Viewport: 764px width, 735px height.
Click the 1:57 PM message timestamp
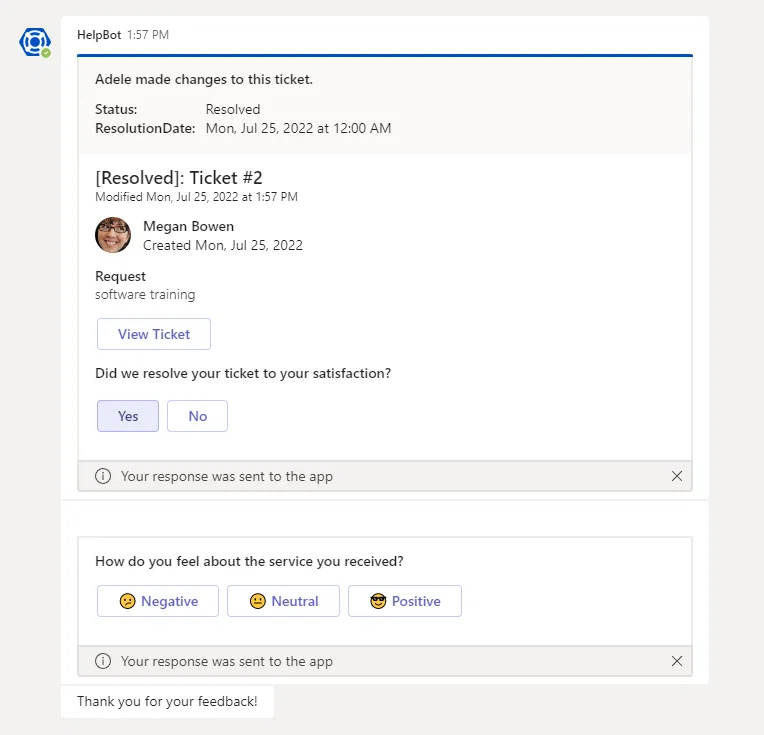click(x=148, y=35)
